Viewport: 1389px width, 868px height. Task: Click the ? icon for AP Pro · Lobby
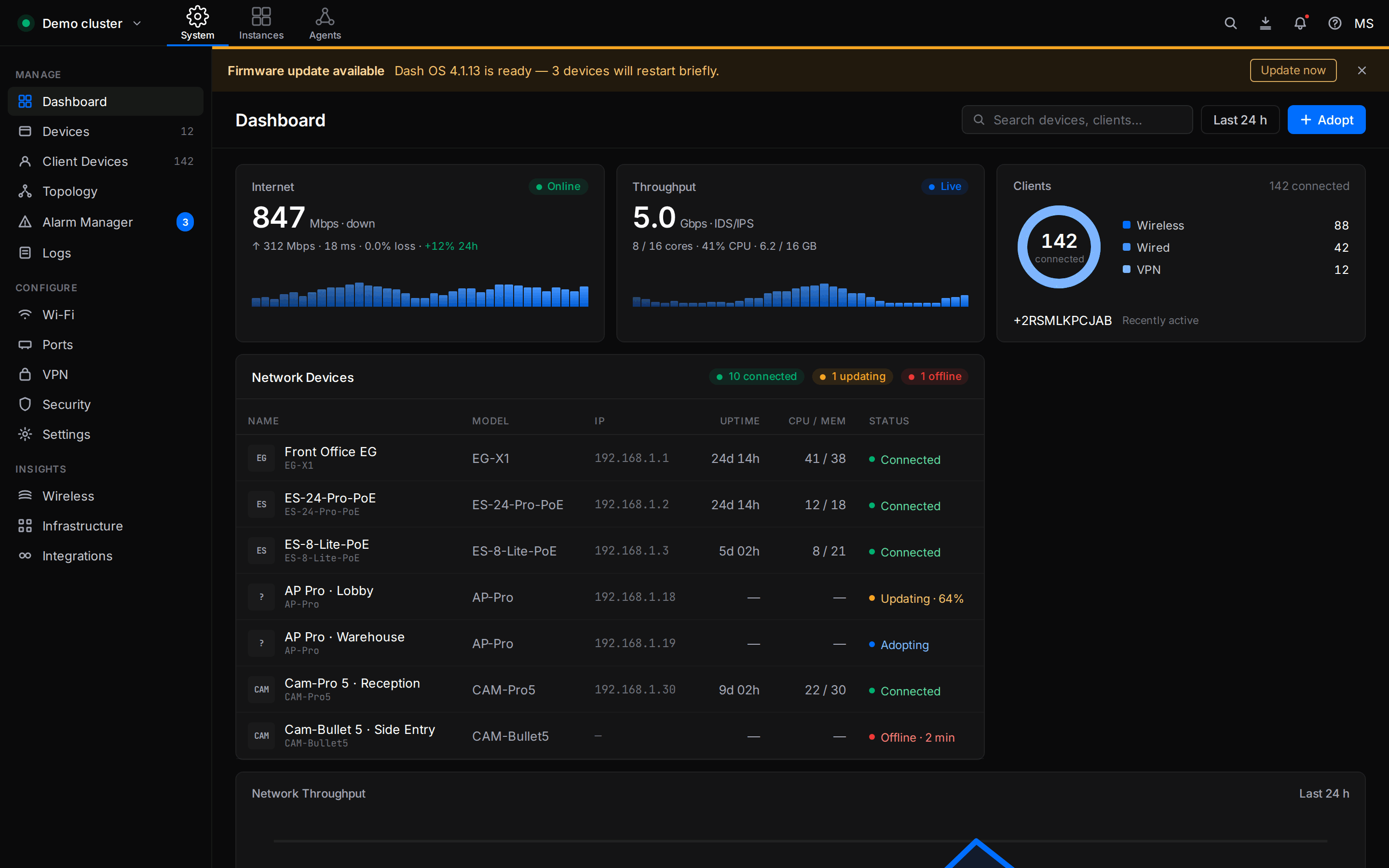261,597
